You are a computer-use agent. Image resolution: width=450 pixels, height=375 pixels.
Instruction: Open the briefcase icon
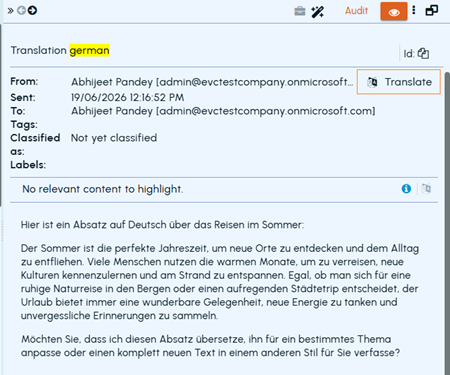pyautogui.click(x=300, y=11)
